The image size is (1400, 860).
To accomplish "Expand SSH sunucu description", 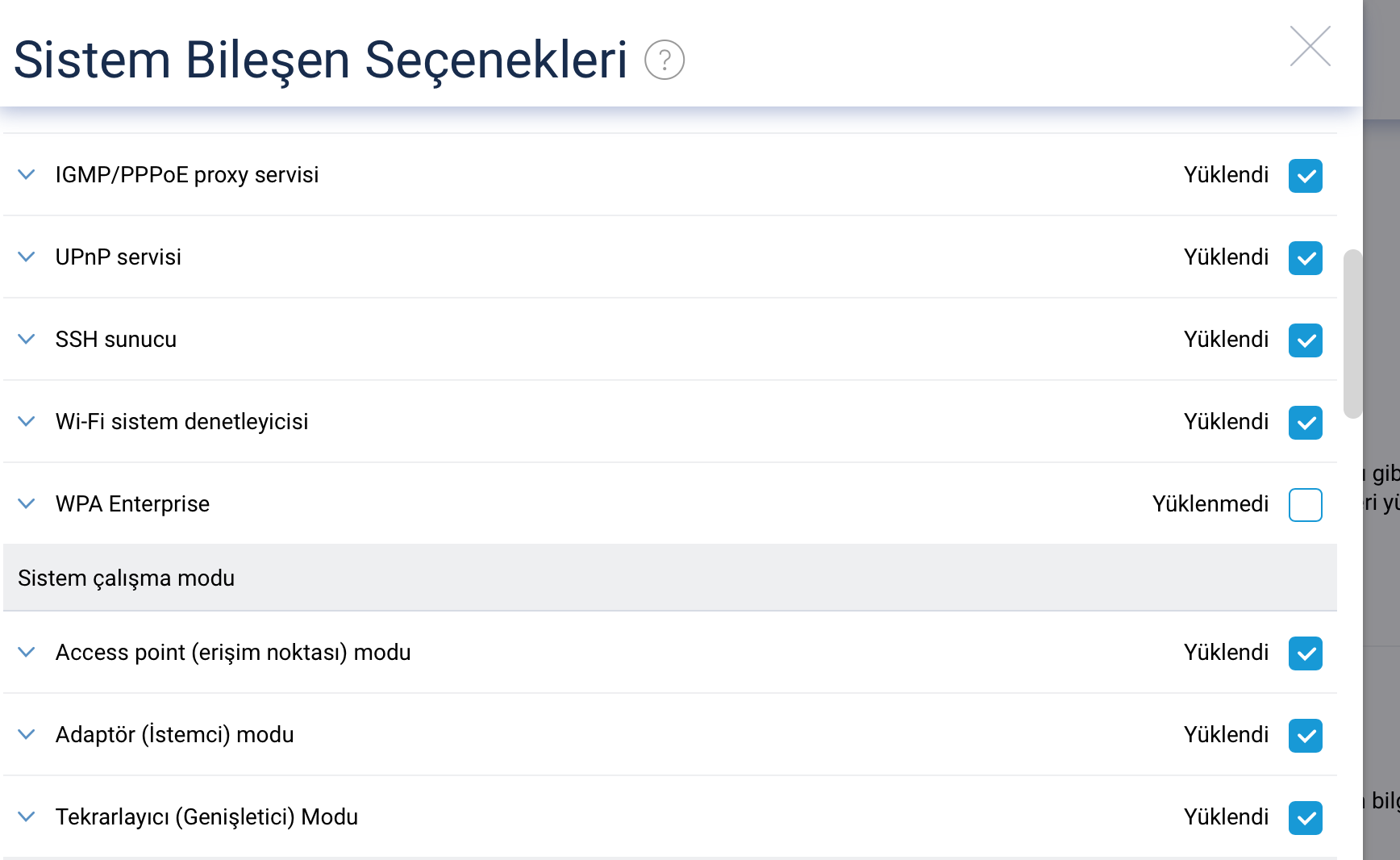I will pyautogui.click(x=27, y=339).
